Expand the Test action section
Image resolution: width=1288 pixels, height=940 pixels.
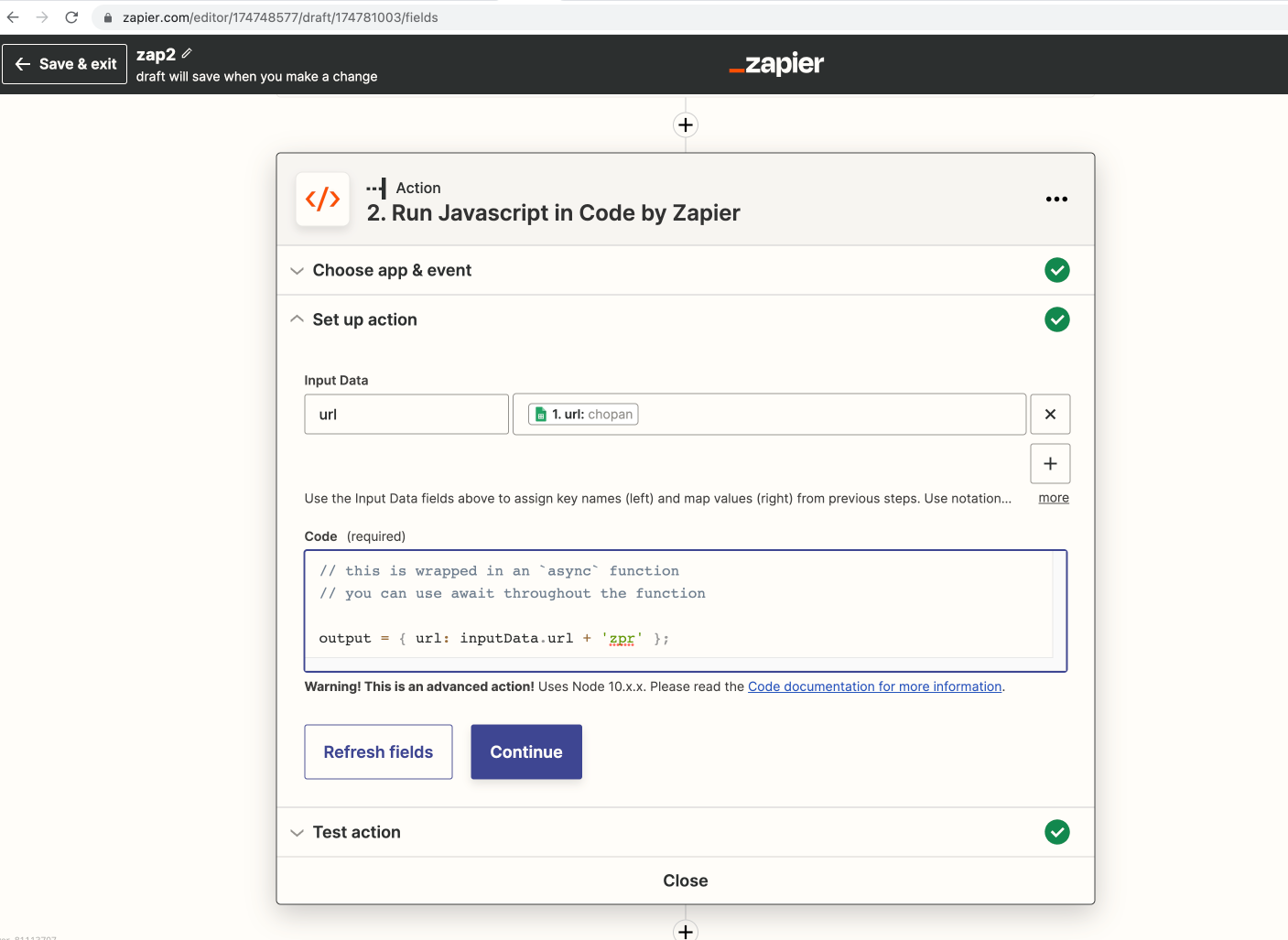(686, 832)
